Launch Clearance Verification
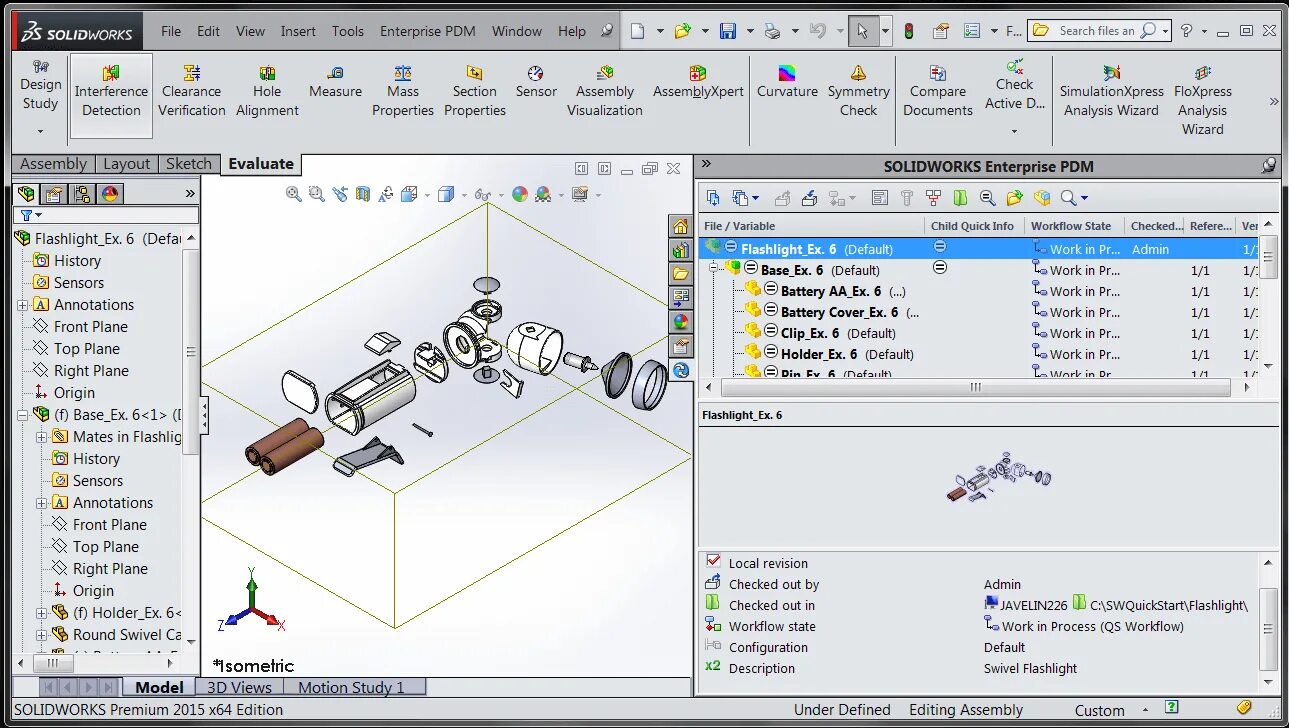Screen dimensions: 1289x728 (x=192, y=92)
